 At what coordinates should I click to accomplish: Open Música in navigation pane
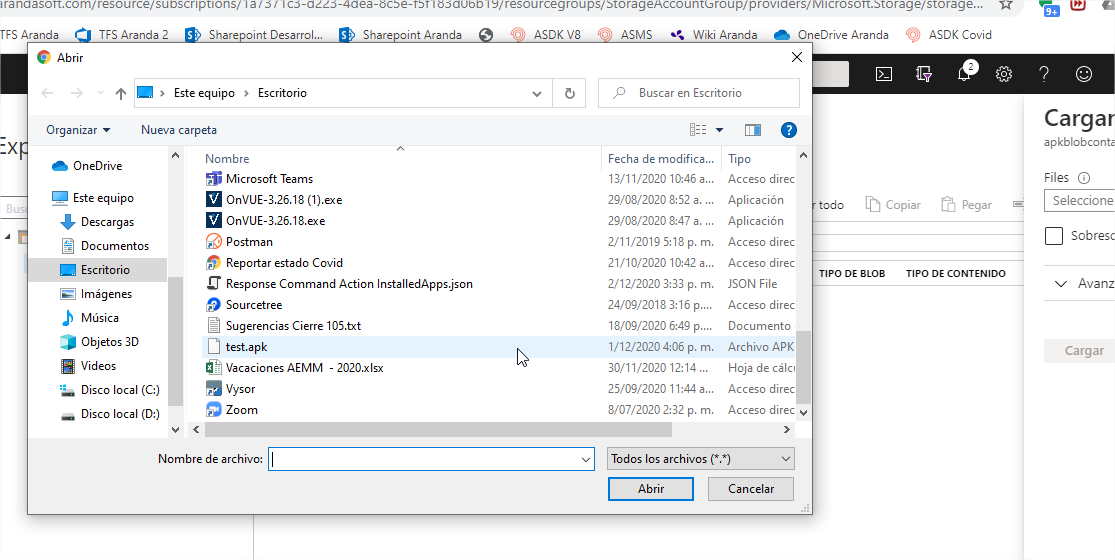pyautogui.click(x=89, y=318)
